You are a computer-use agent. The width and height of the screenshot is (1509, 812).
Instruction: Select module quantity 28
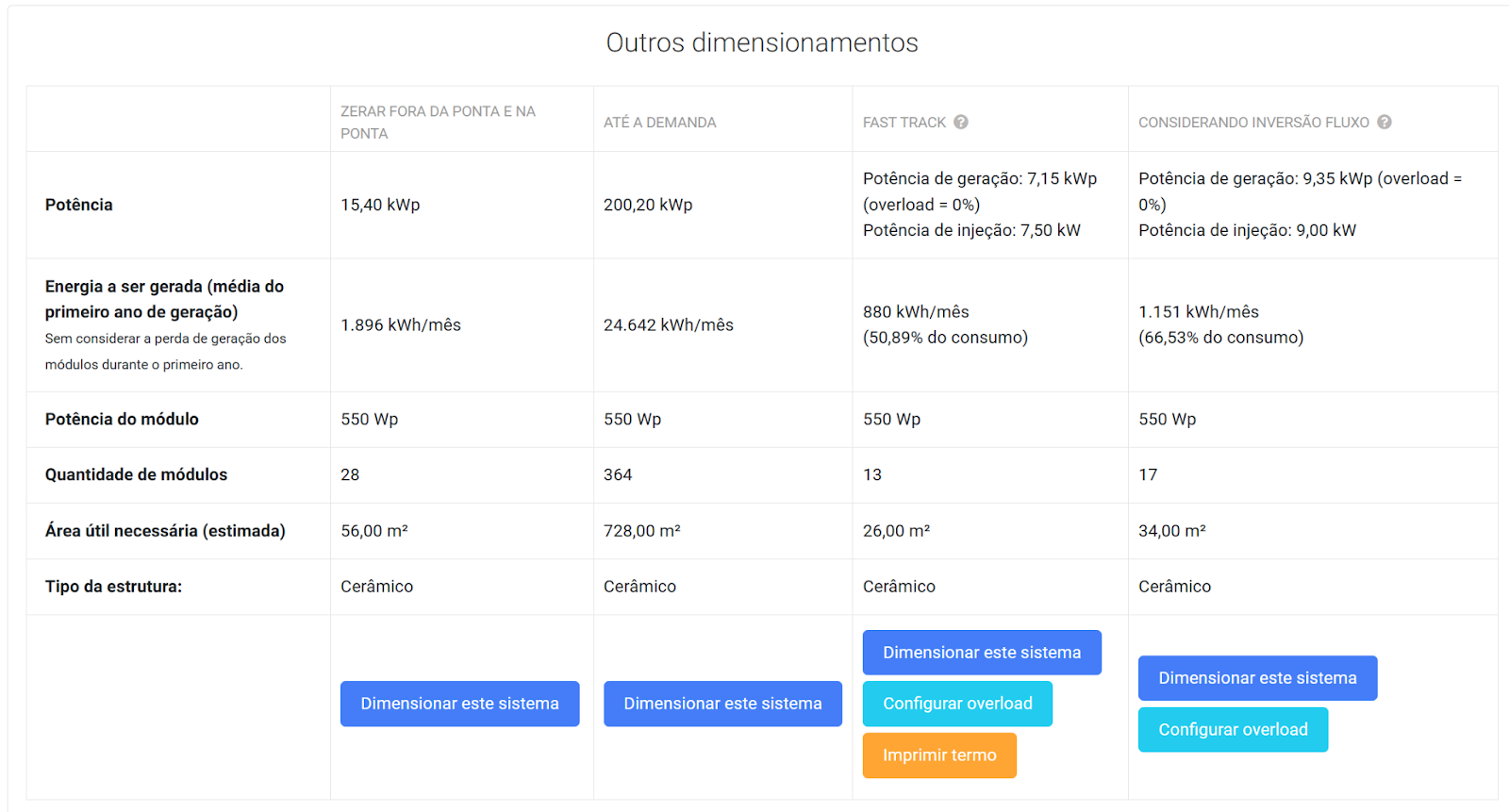(350, 475)
